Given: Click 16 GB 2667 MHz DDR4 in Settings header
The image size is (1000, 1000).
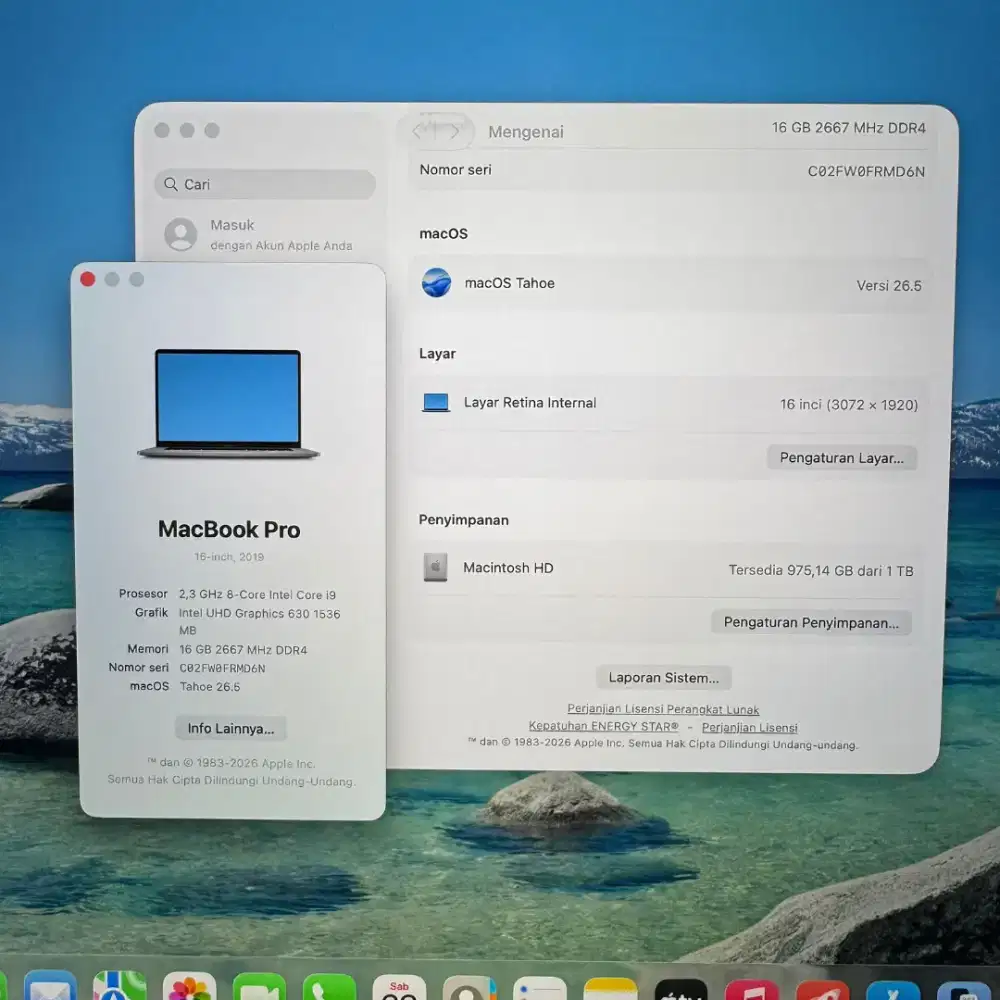Looking at the screenshot, I should [848, 128].
